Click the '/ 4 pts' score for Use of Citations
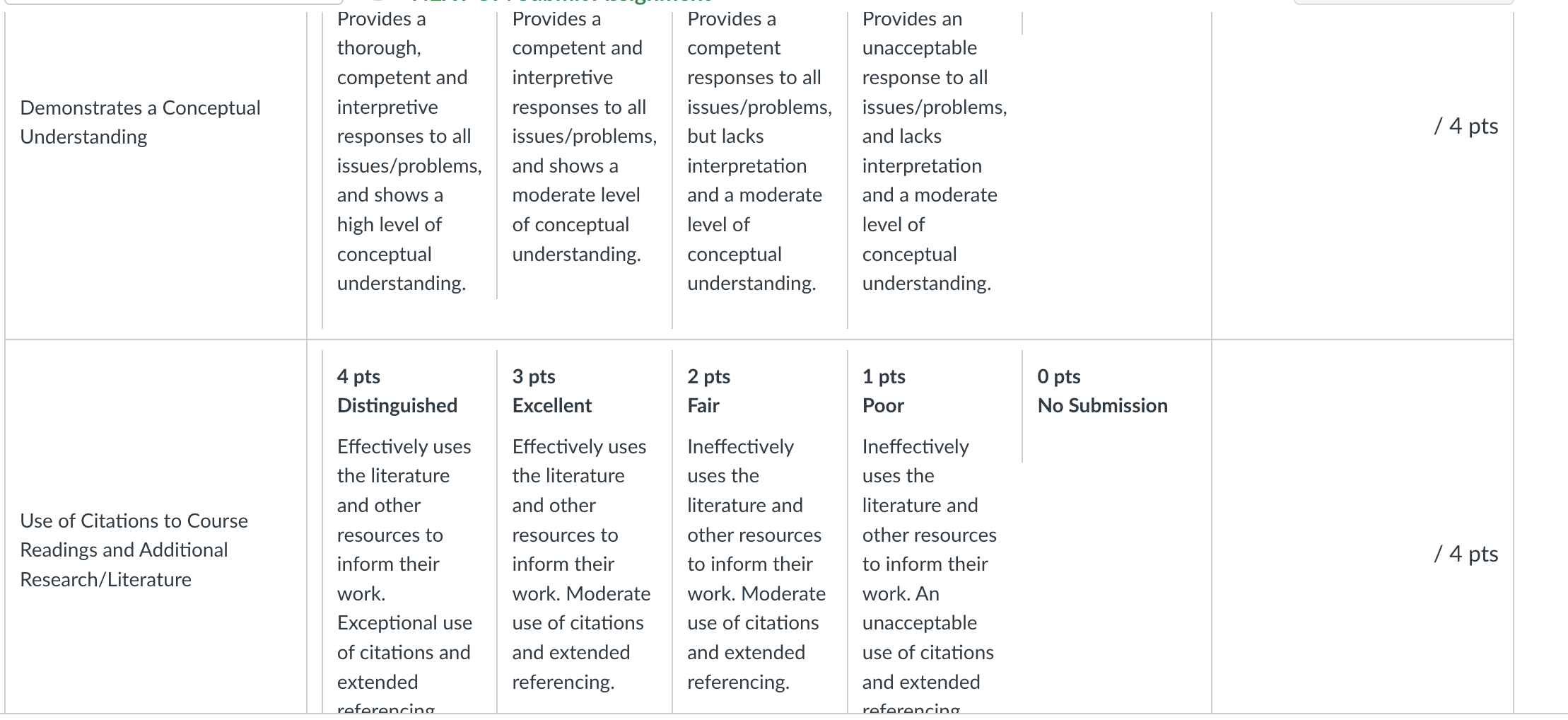Screen dimensions: 1568x720 [1465, 554]
